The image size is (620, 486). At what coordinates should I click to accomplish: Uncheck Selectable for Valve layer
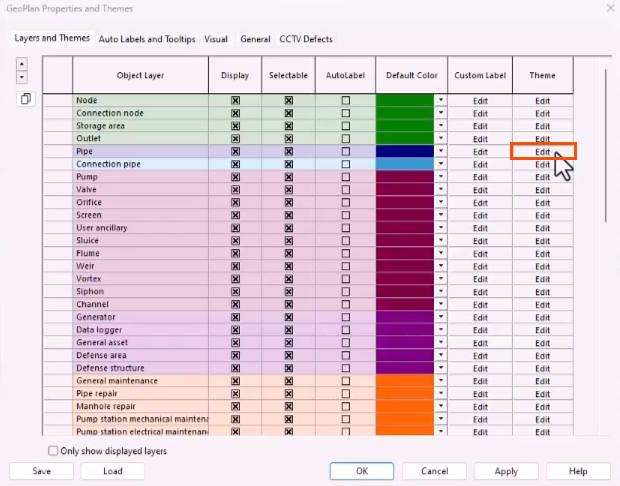pos(289,189)
